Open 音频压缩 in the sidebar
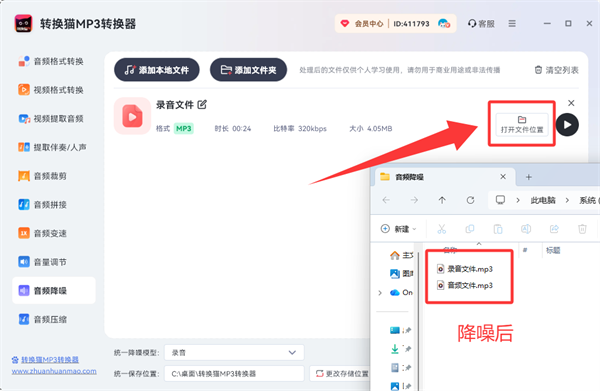The height and width of the screenshot is (391, 600). pyautogui.click(x=43, y=319)
